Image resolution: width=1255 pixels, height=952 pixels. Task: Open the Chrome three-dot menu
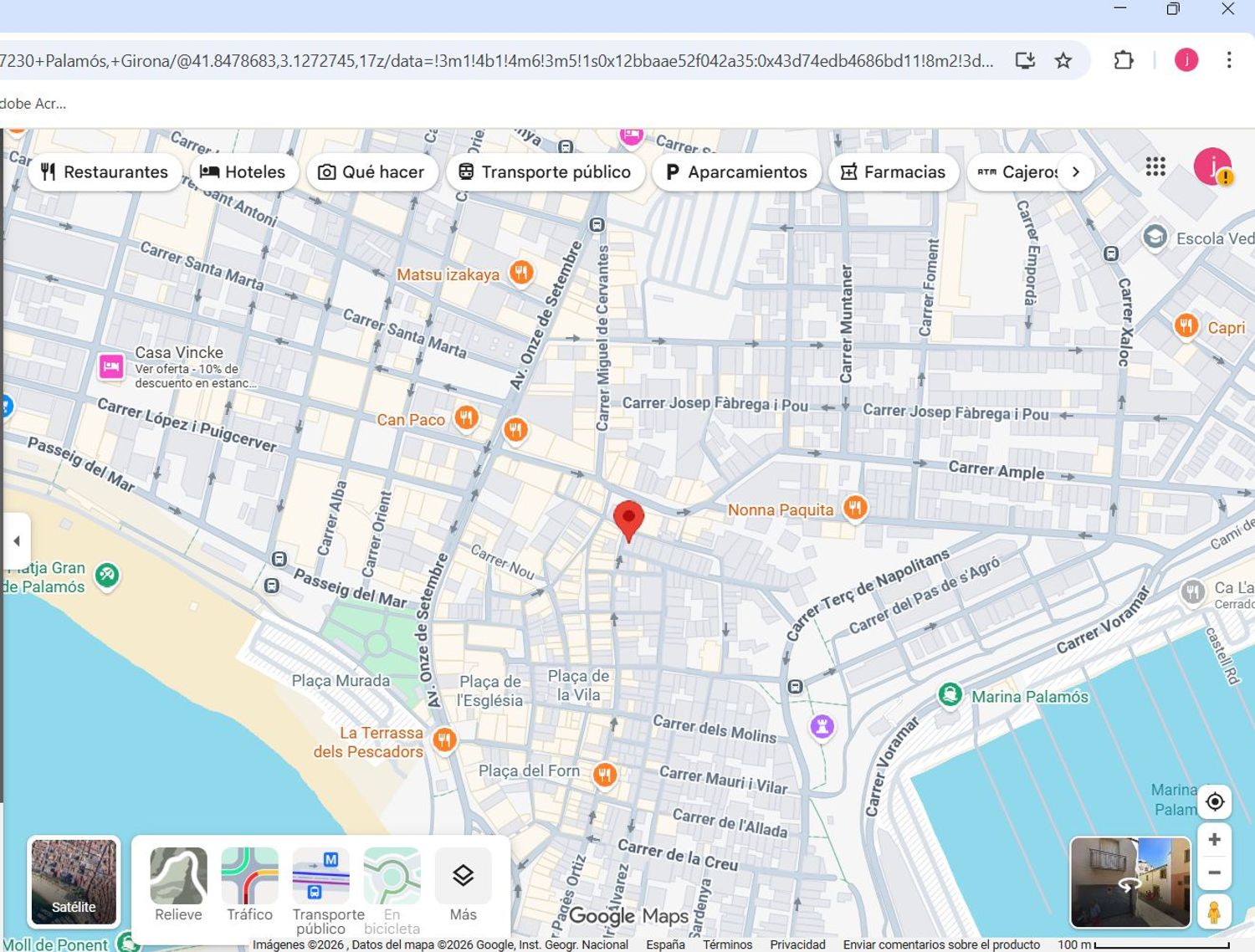(x=1229, y=60)
